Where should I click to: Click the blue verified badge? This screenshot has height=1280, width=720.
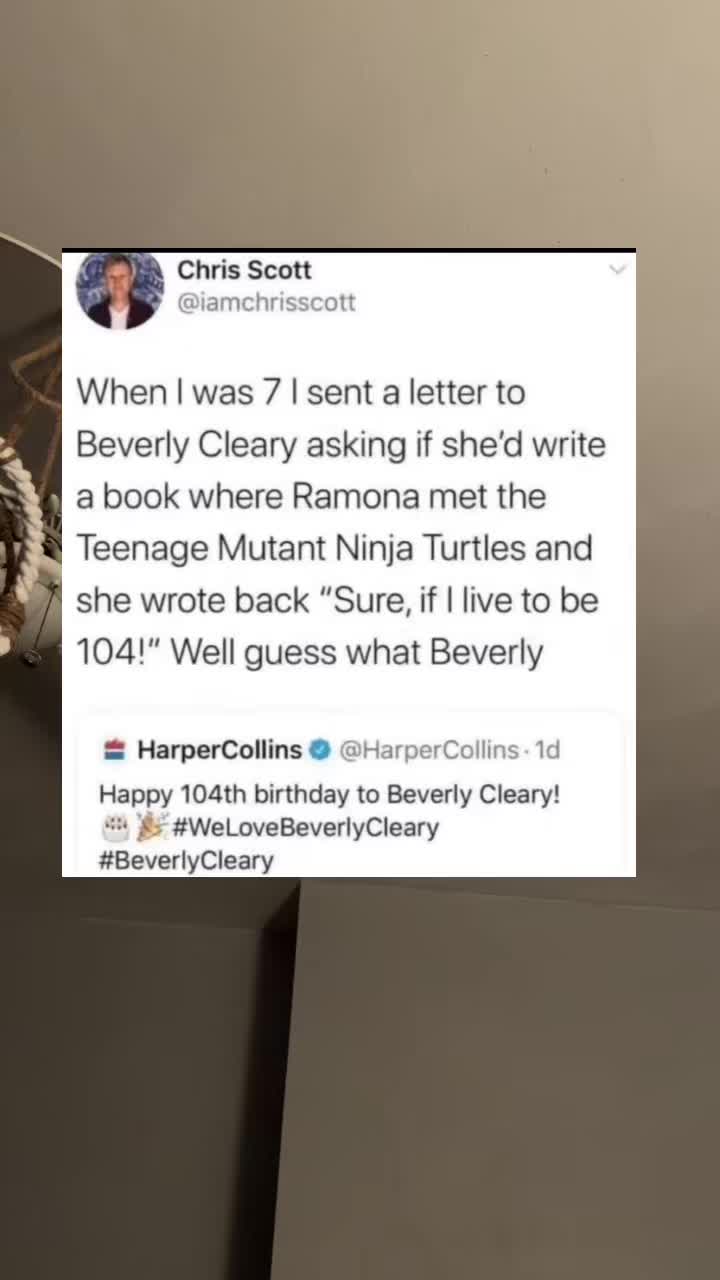pyautogui.click(x=320, y=749)
